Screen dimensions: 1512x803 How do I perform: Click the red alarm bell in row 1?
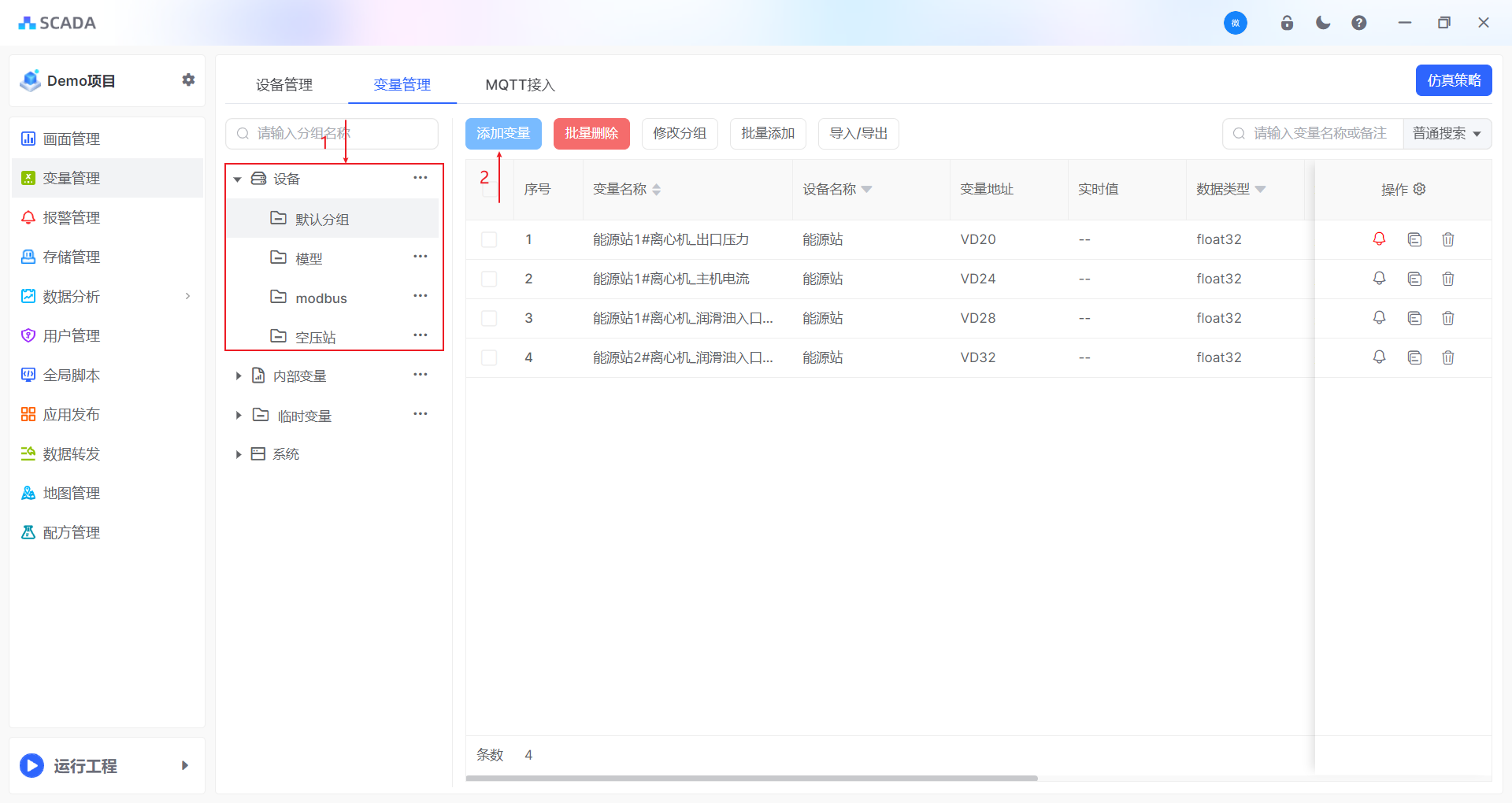(x=1379, y=239)
